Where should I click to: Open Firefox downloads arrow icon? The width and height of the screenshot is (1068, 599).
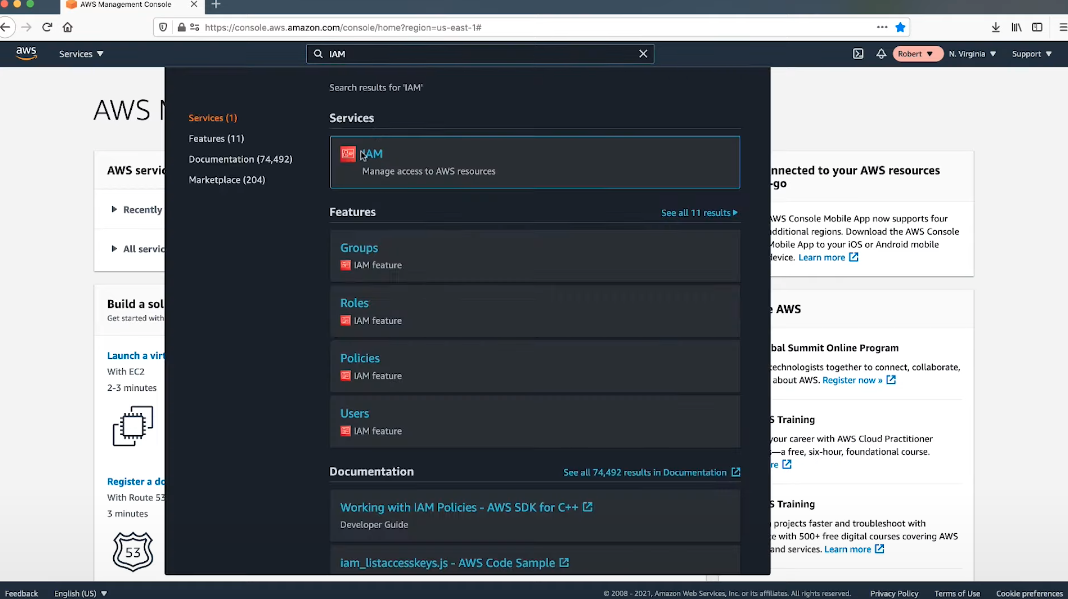point(996,27)
